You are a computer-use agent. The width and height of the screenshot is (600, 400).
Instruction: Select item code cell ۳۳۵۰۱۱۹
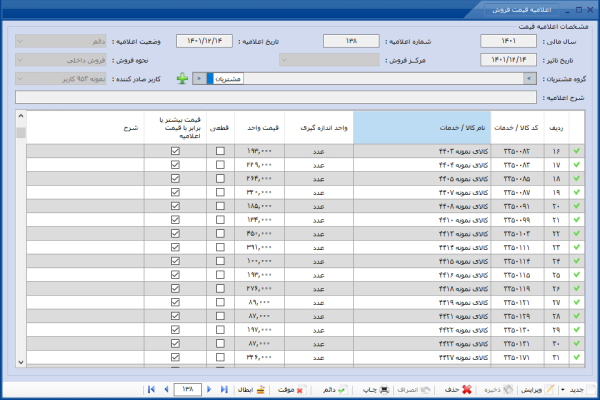517,289
